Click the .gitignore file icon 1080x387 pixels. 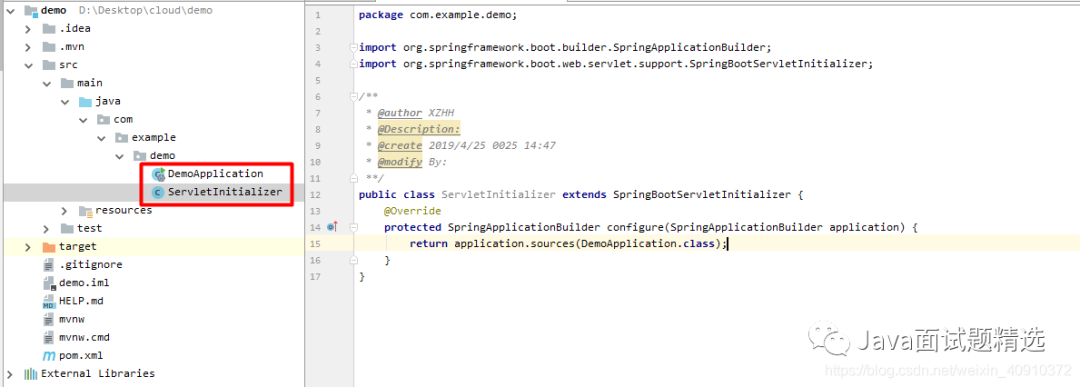pos(48,265)
